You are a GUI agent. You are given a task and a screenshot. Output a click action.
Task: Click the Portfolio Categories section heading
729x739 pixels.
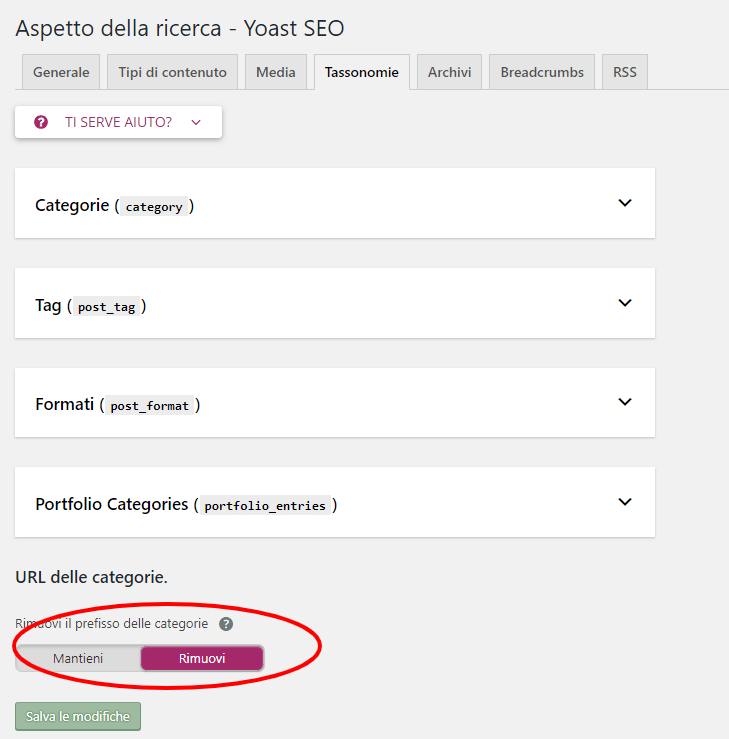tap(112, 504)
